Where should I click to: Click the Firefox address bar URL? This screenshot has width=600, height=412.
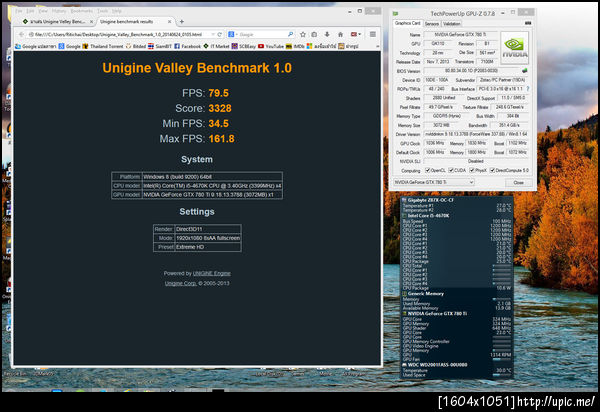click(118, 34)
